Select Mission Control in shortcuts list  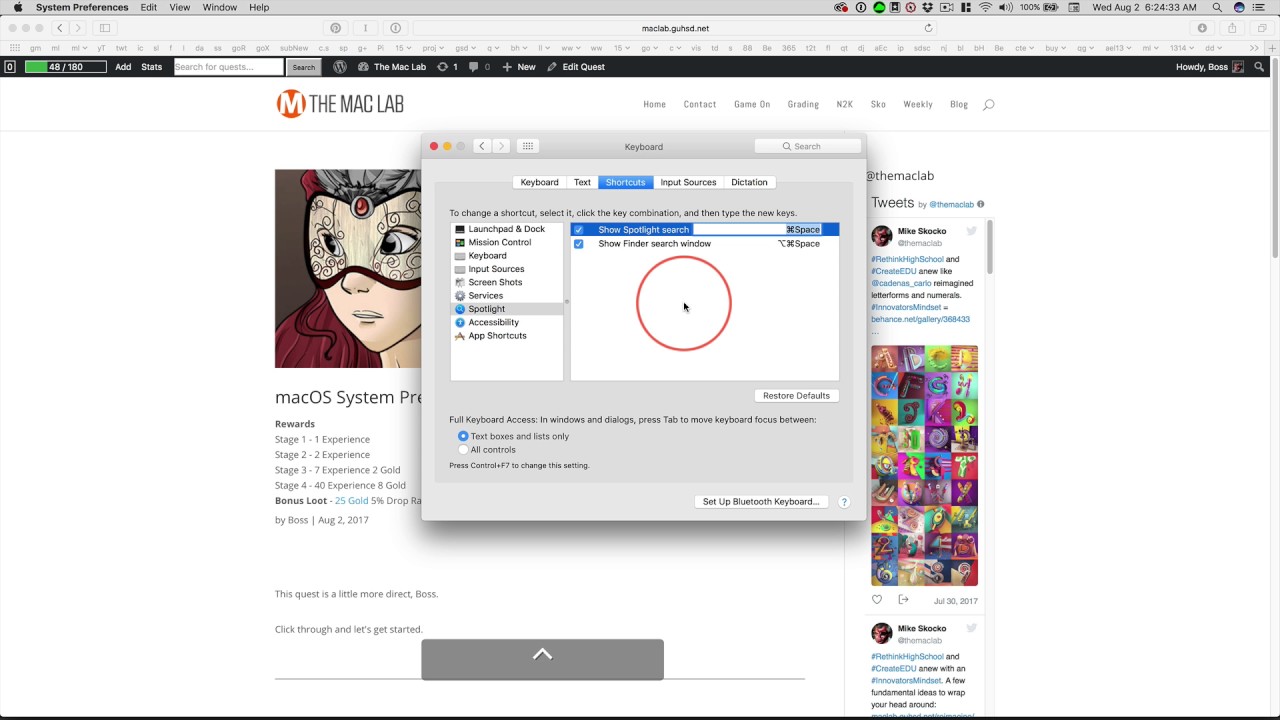click(507, 242)
